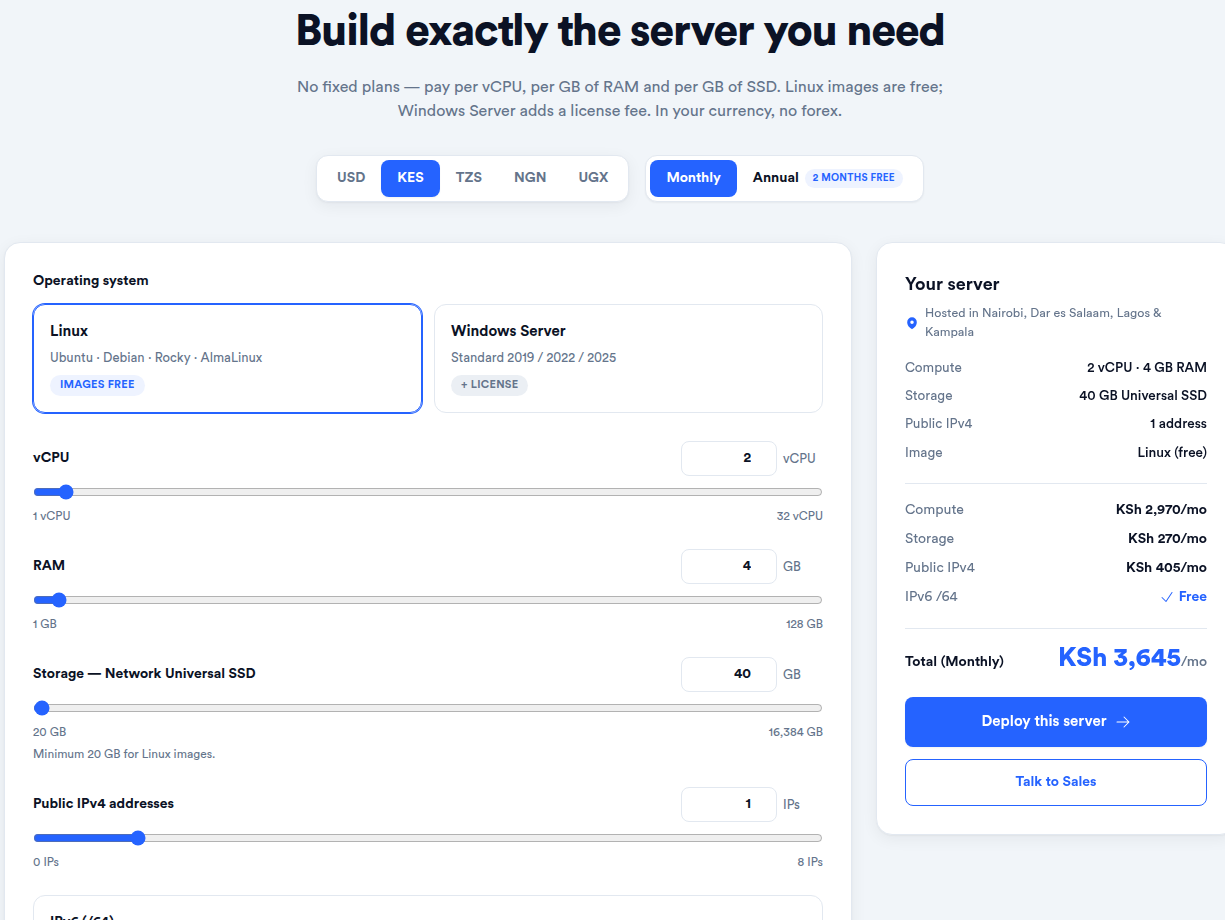
Task: Click the Operating system section label
Action: [91, 281]
